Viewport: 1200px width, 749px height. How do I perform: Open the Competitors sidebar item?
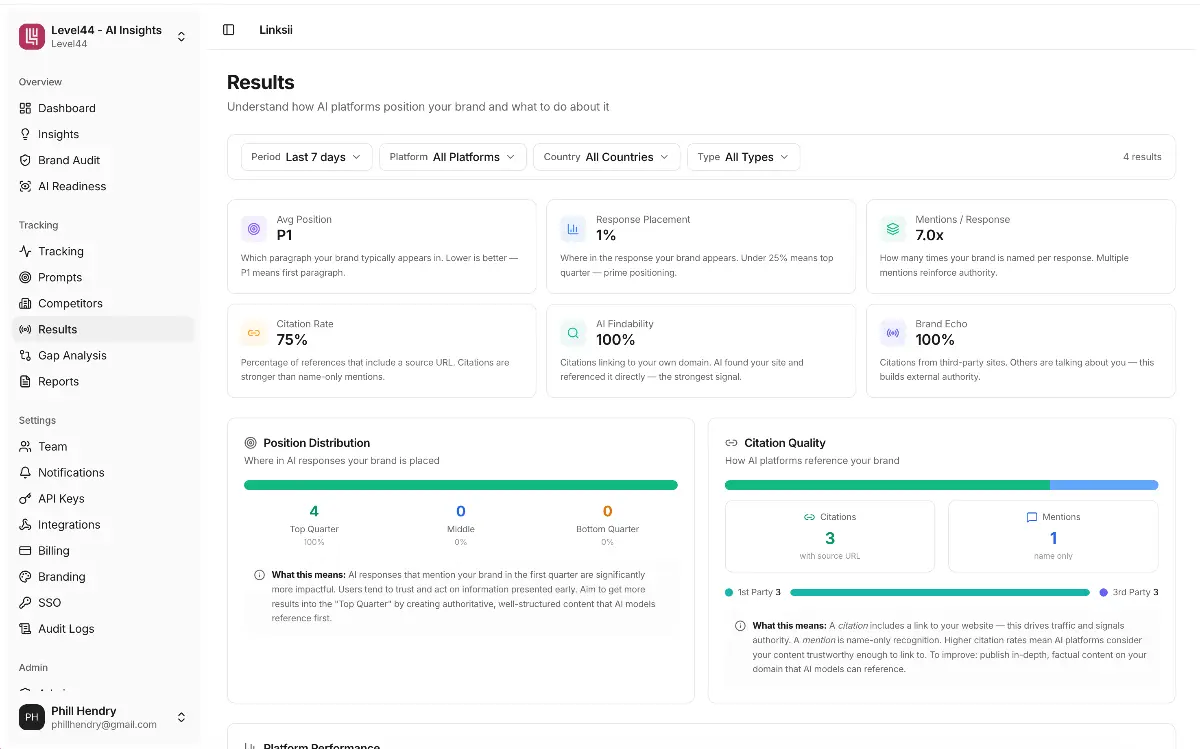coord(70,304)
